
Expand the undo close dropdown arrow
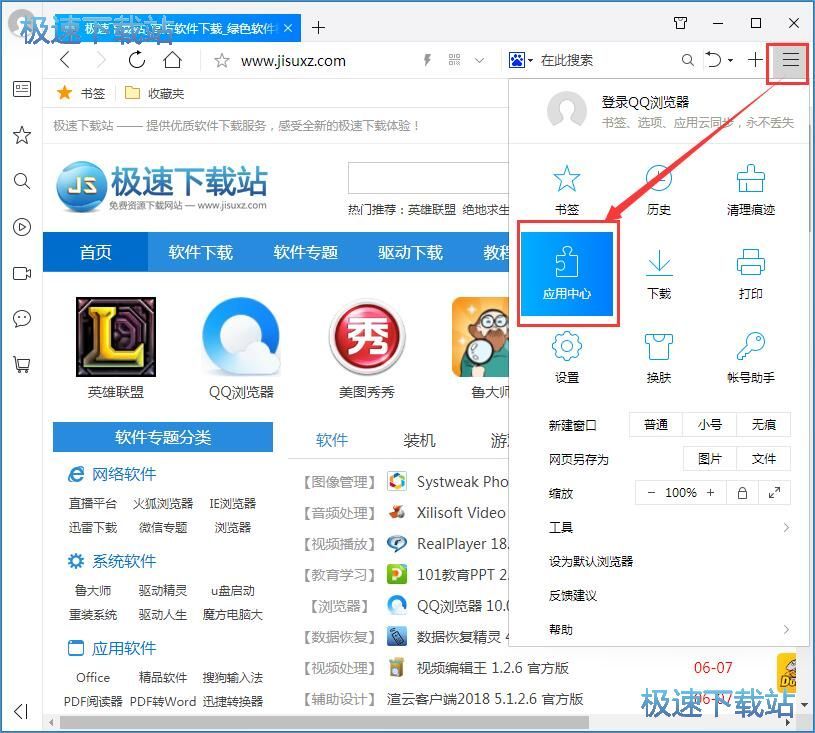point(730,61)
